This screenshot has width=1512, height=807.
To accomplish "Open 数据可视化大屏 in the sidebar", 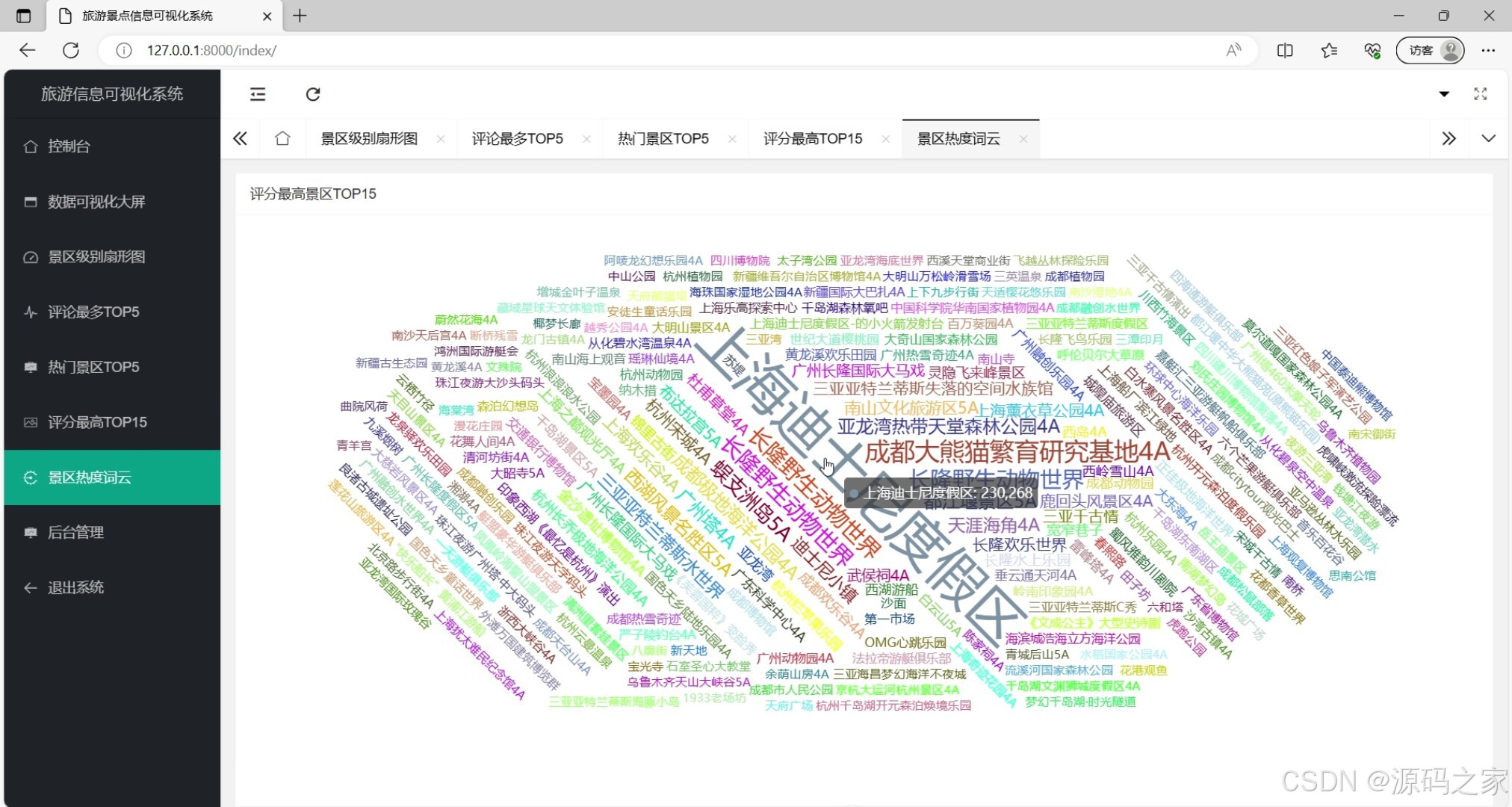I will pyautogui.click(x=96, y=202).
